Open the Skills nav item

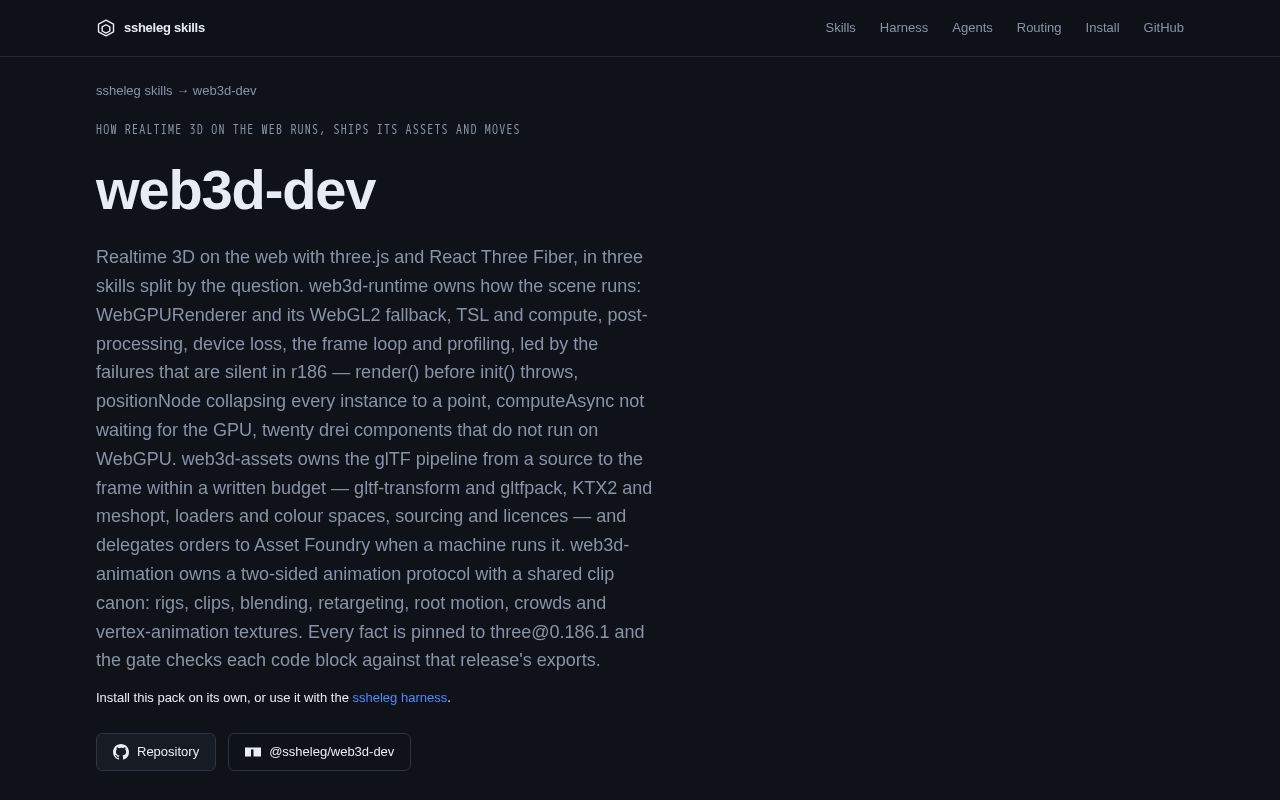840,28
